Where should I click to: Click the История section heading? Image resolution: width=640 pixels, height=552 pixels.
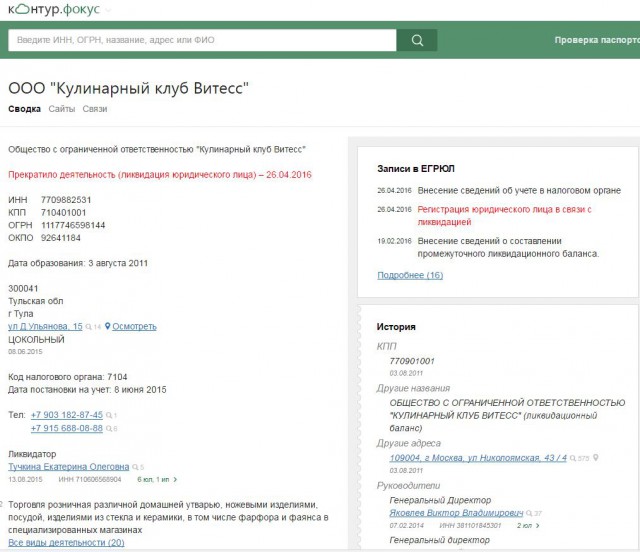pos(396,327)
